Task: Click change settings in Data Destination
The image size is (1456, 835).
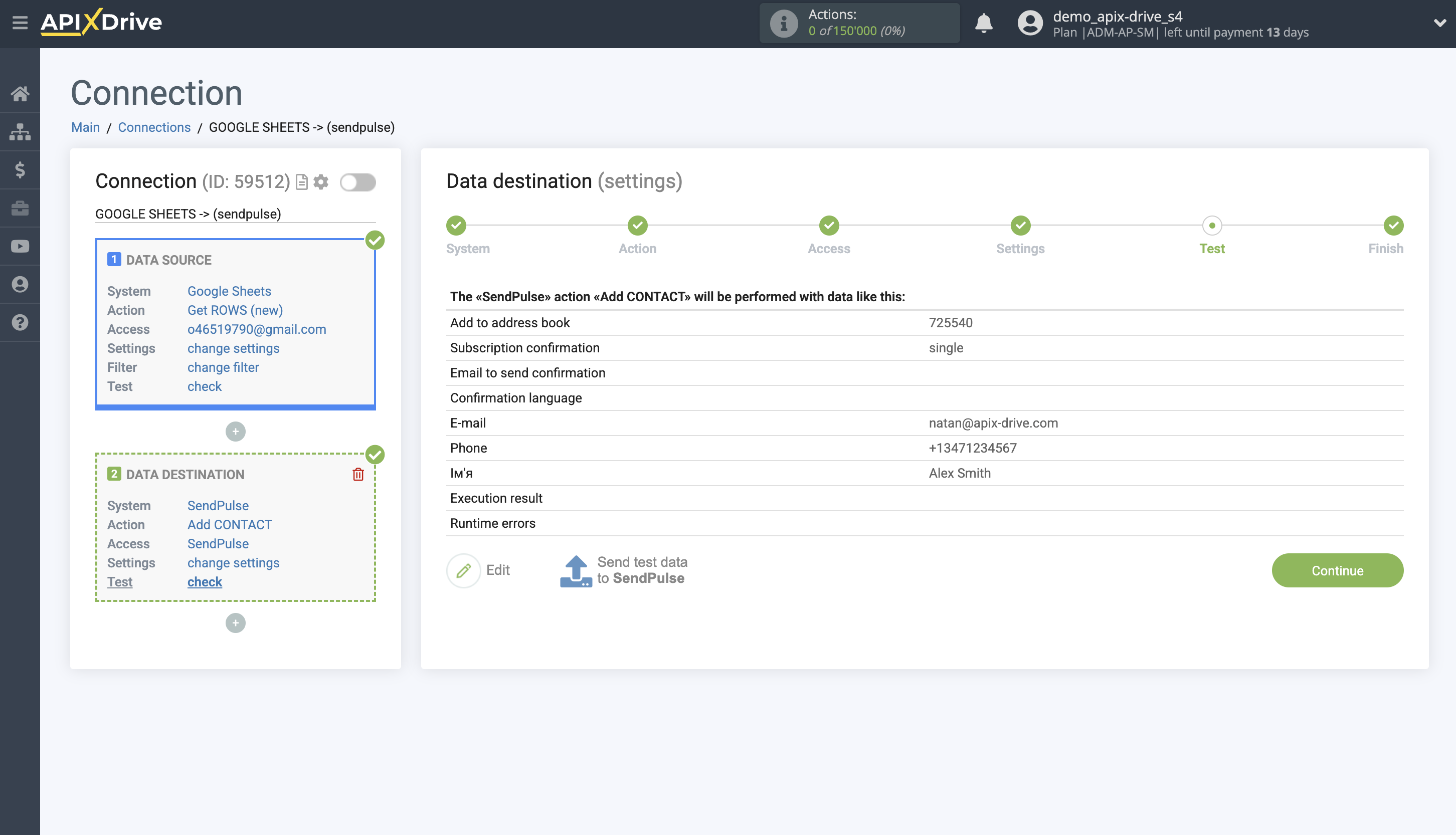Action: [234, 563]
